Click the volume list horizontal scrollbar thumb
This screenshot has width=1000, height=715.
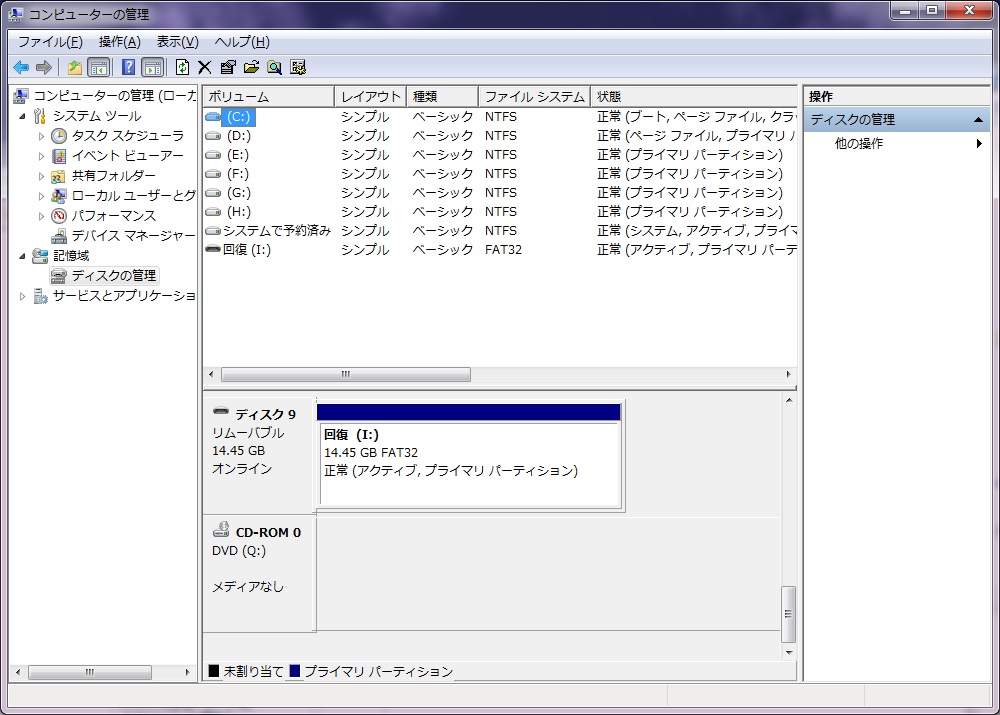point(346,374)
